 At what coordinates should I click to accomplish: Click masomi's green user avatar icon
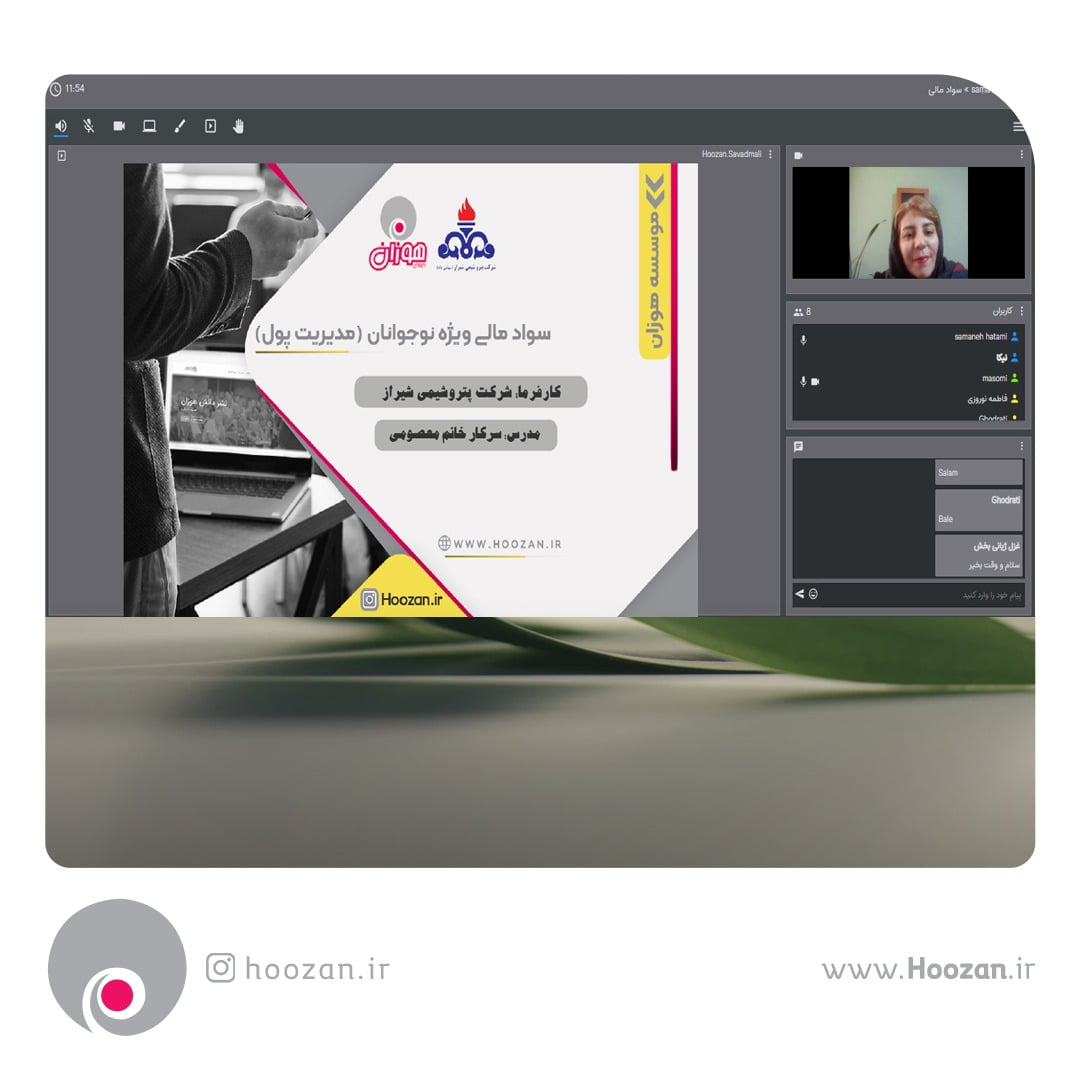1015,378
